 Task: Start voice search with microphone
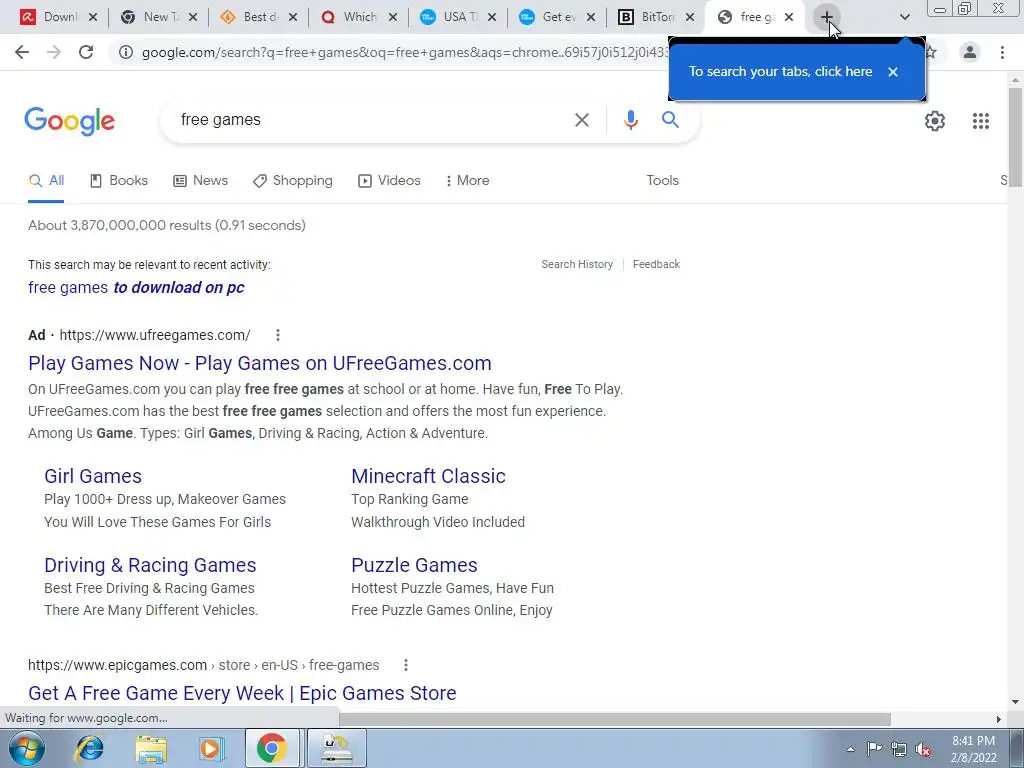click(x=630, y=120)
